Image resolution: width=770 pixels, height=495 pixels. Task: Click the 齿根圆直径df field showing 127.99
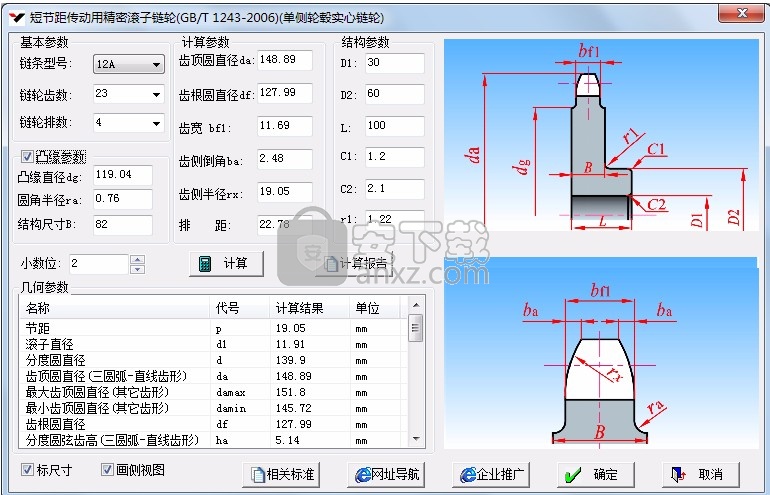point(285,93)
